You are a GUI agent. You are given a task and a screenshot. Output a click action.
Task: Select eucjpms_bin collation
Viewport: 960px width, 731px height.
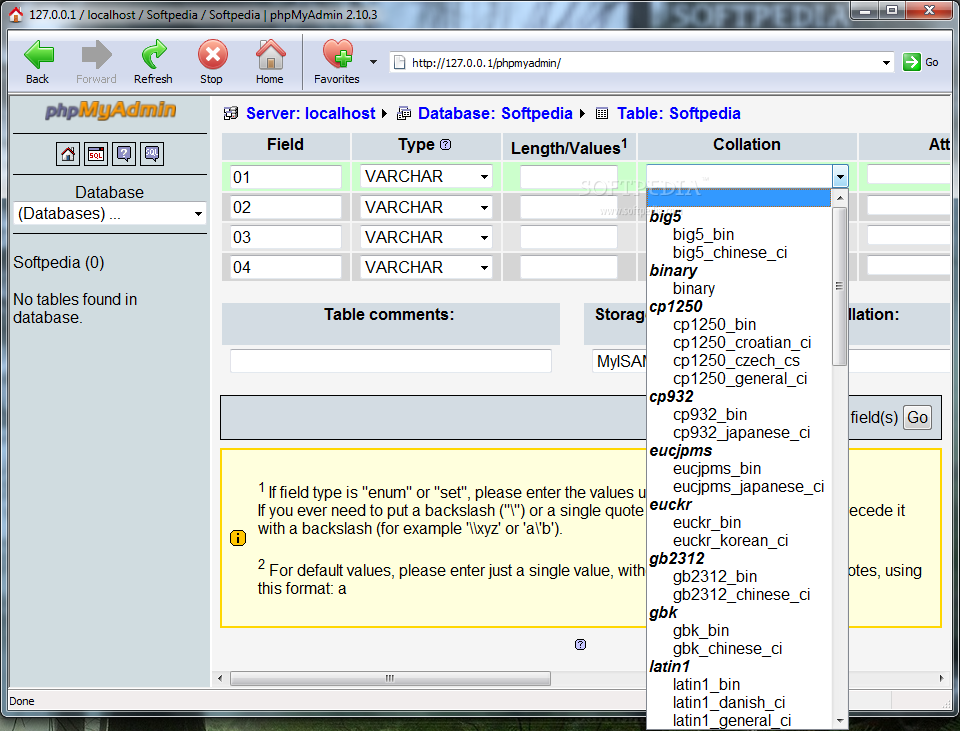coord(717,468)
